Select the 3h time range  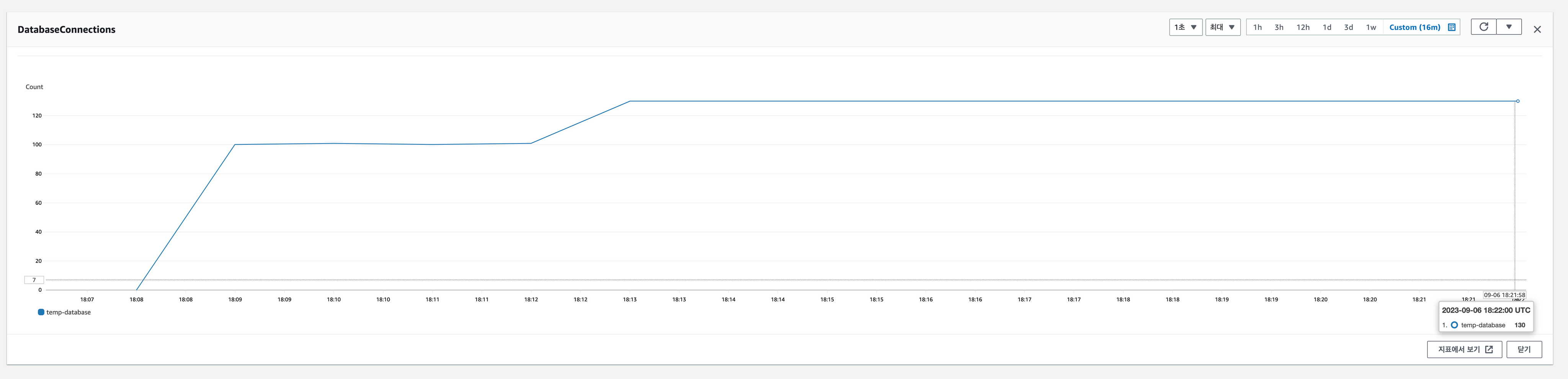[1279, 28]
